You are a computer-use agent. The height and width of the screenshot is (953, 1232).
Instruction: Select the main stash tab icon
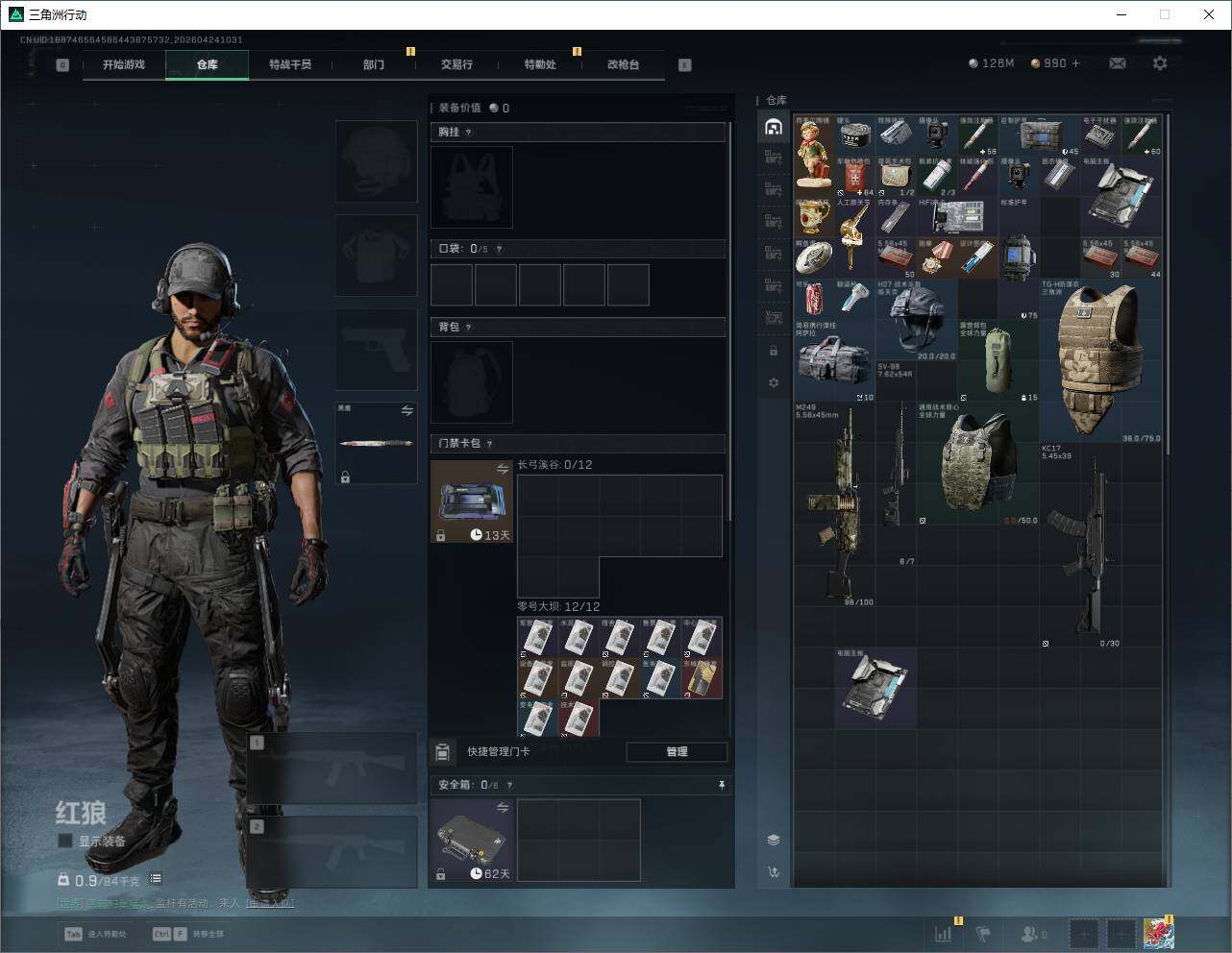pos(774,127)
